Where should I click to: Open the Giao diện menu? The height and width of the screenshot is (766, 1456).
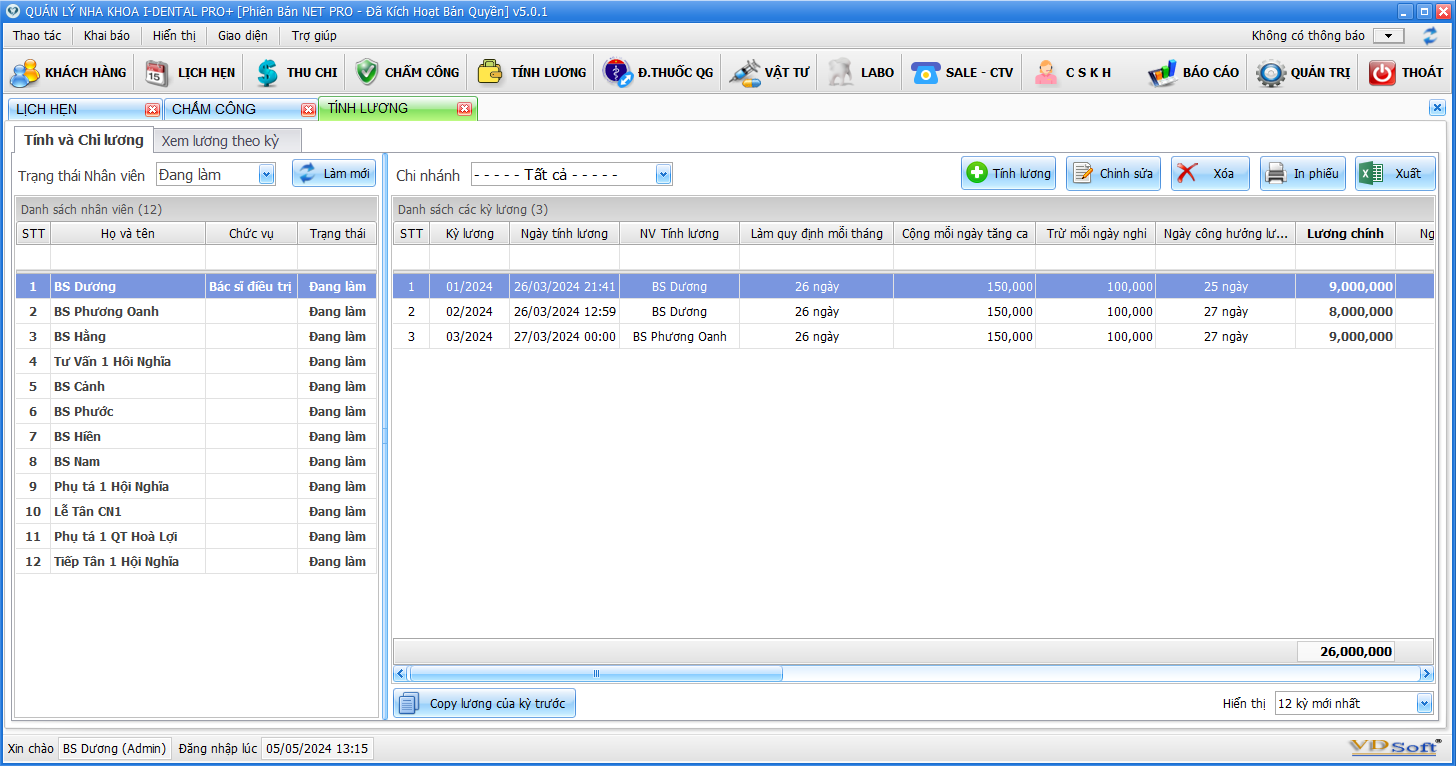pos(243,35)
